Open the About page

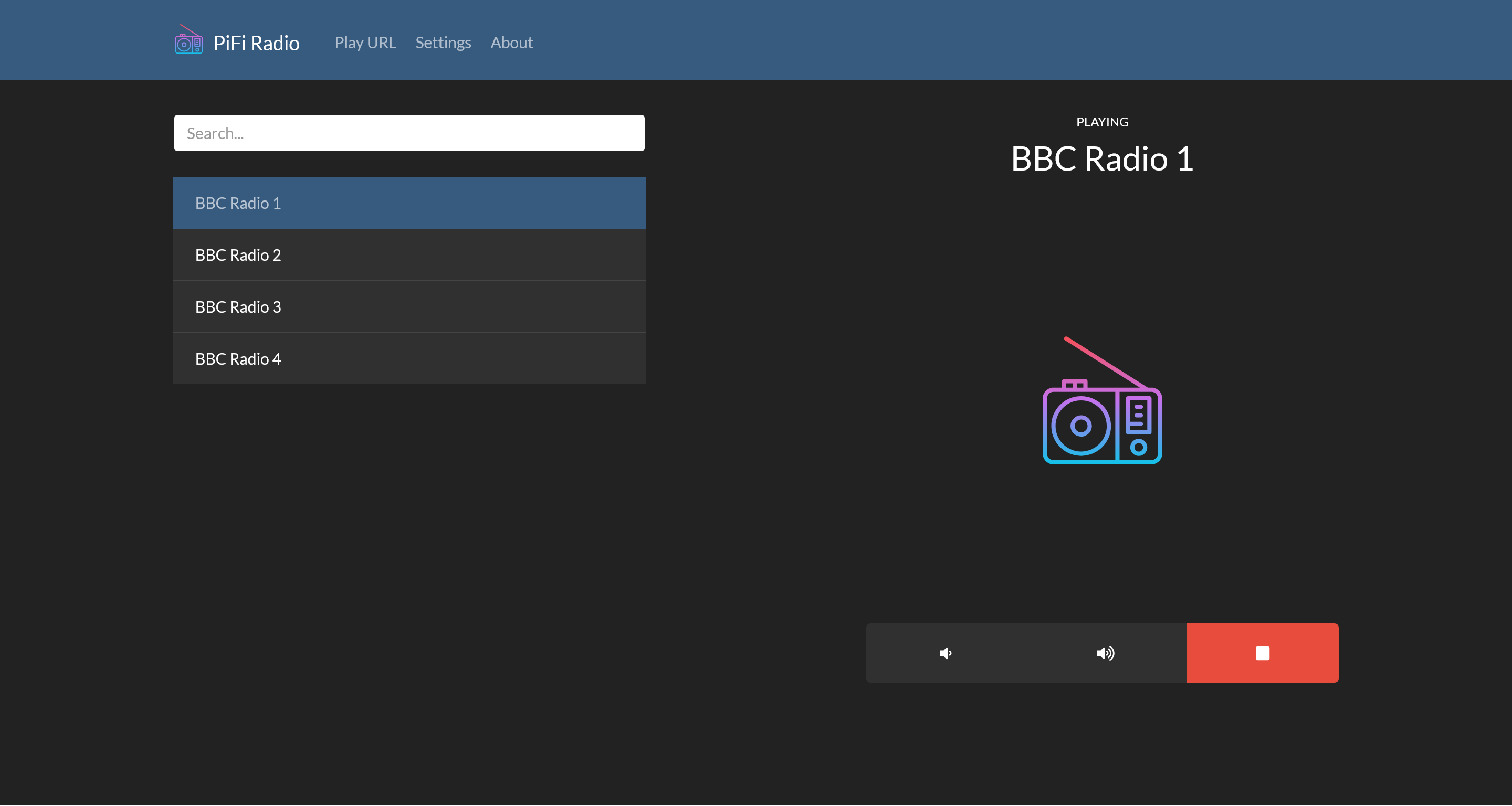pyautogui.click(x=511, y=43)
